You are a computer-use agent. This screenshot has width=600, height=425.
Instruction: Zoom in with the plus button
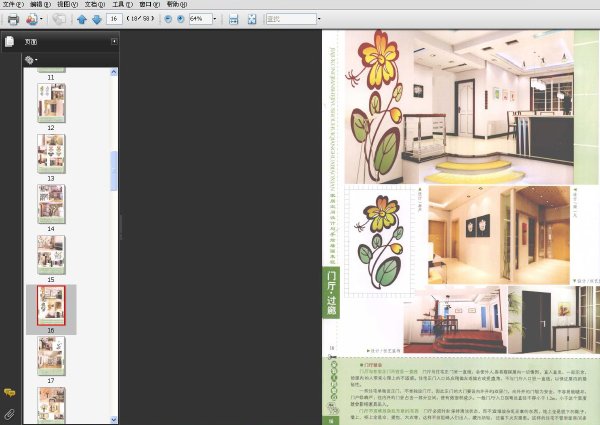(181, 19)
